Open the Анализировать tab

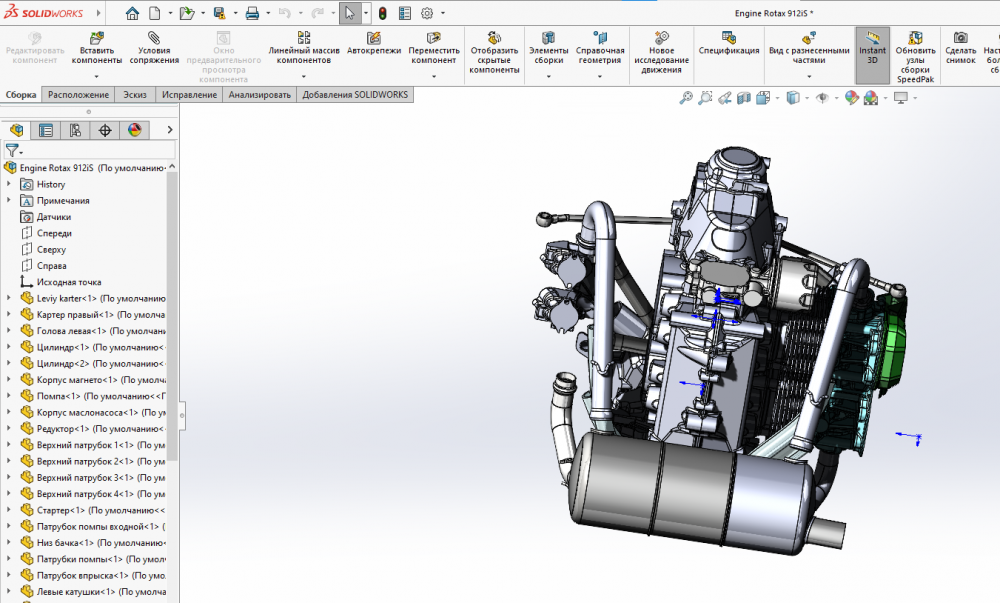tap(259, 95)
